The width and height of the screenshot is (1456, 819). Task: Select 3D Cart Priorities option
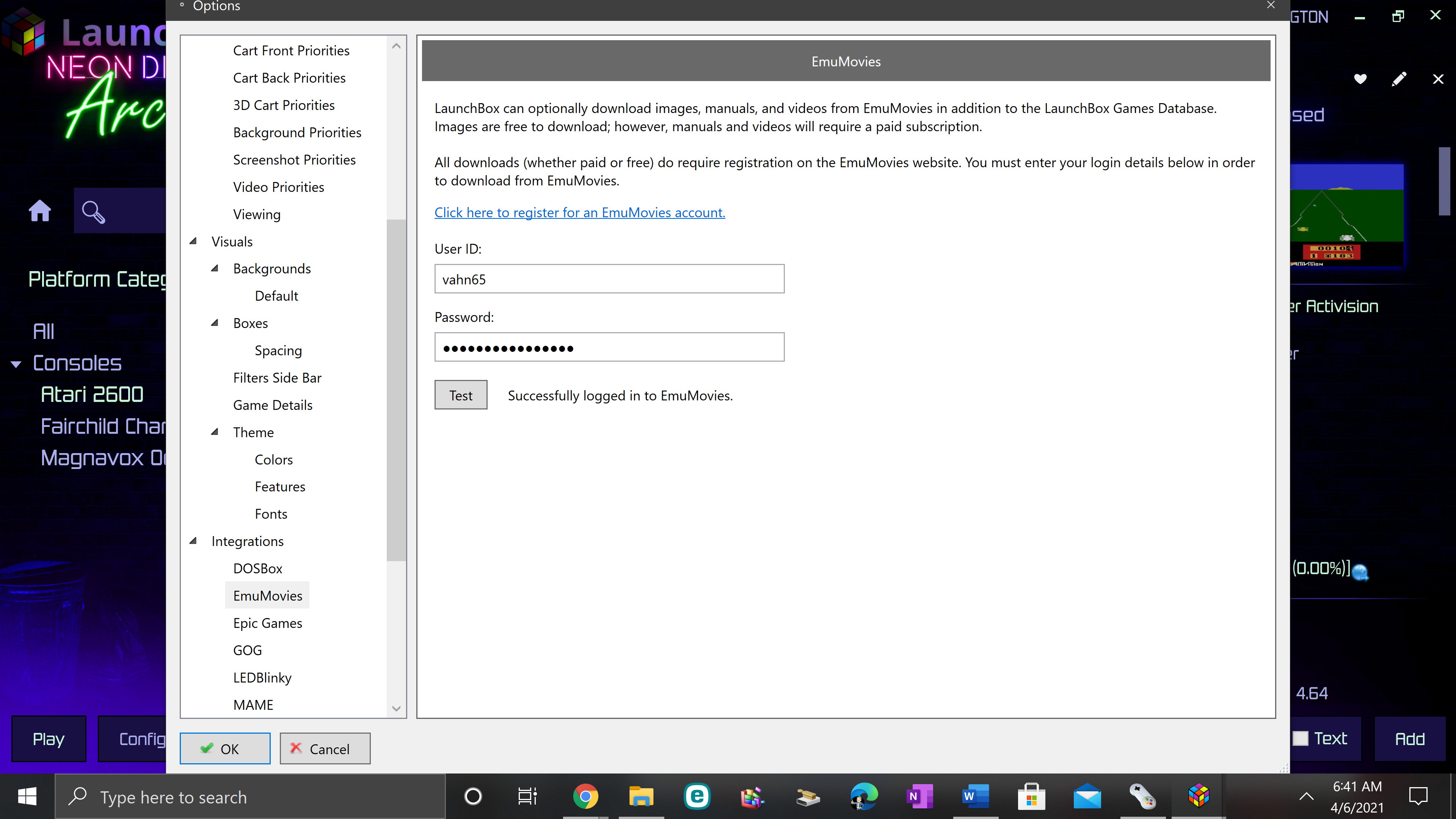pos(284,105)
